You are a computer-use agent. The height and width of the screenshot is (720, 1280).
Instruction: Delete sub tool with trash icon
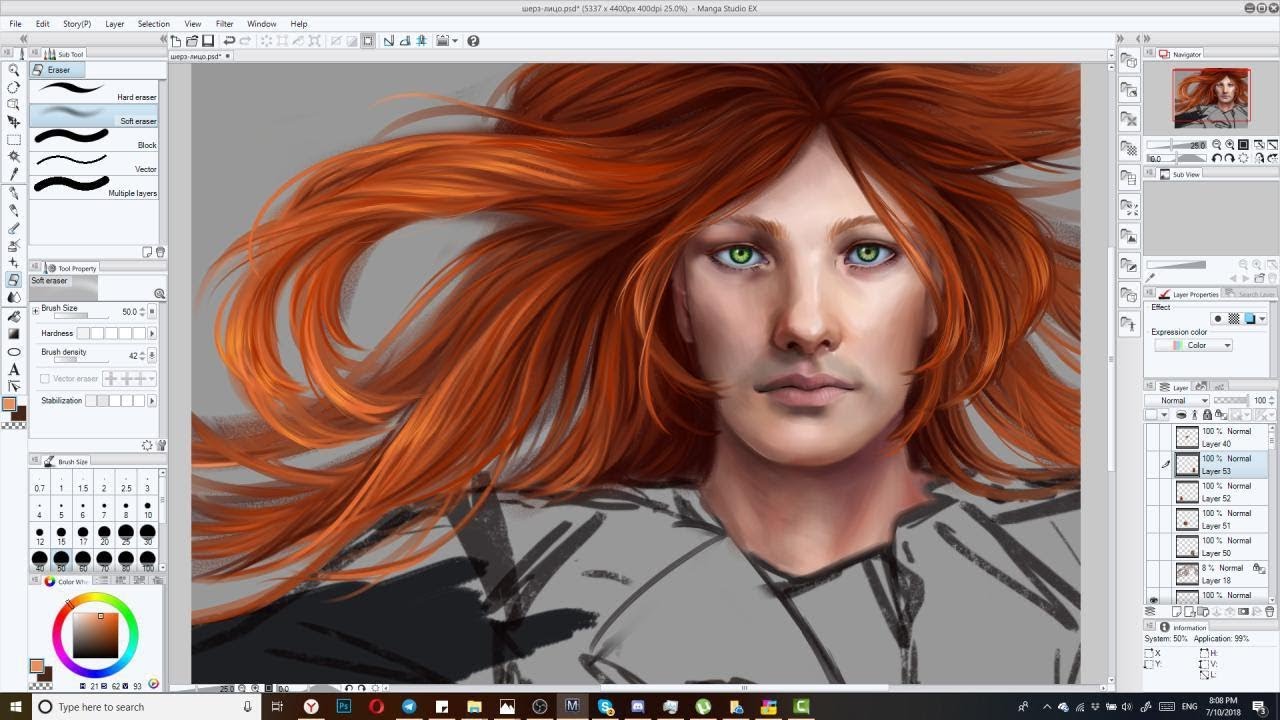(160, 252)
